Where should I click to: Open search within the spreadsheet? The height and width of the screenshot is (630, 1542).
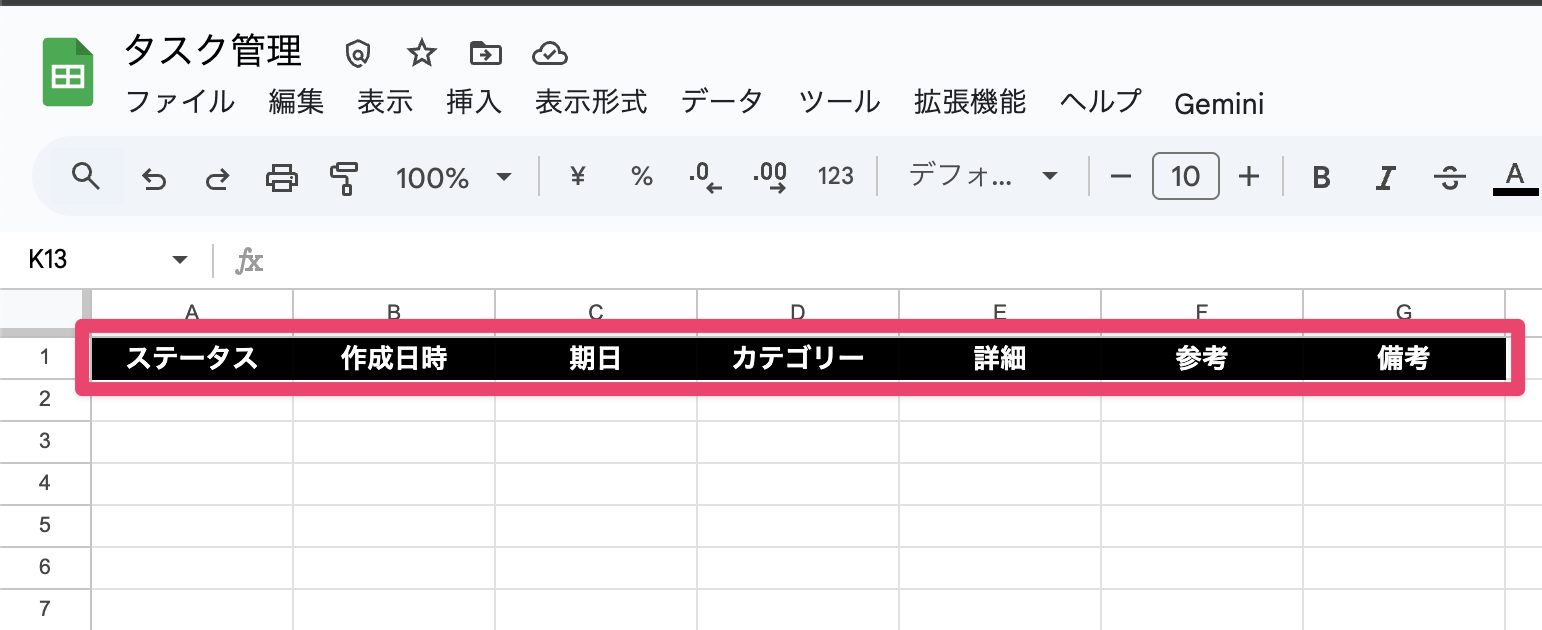coord(86,176)
